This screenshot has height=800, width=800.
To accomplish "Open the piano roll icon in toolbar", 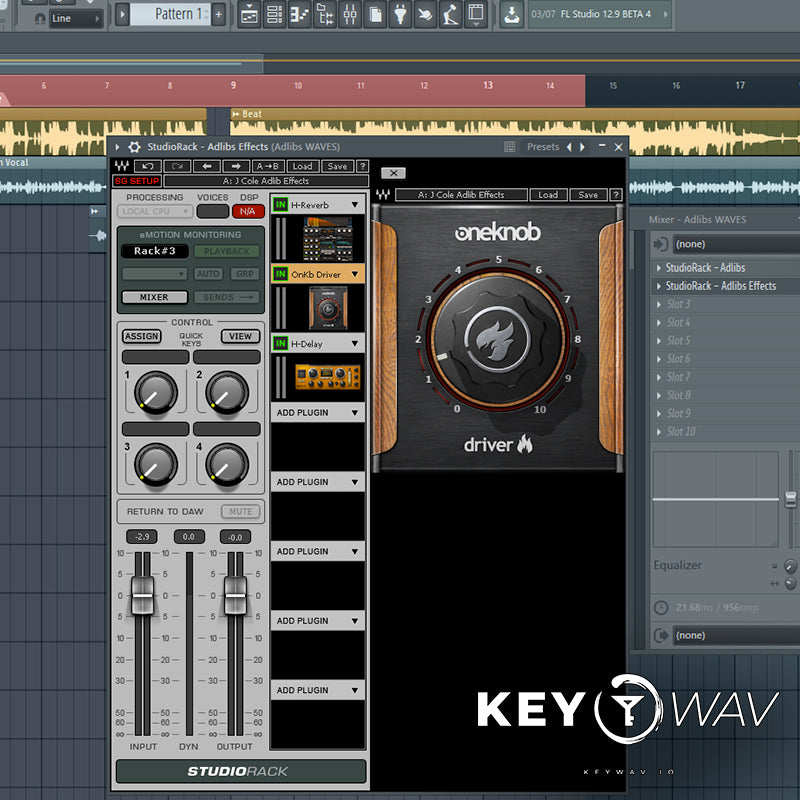I will (299, 14).
